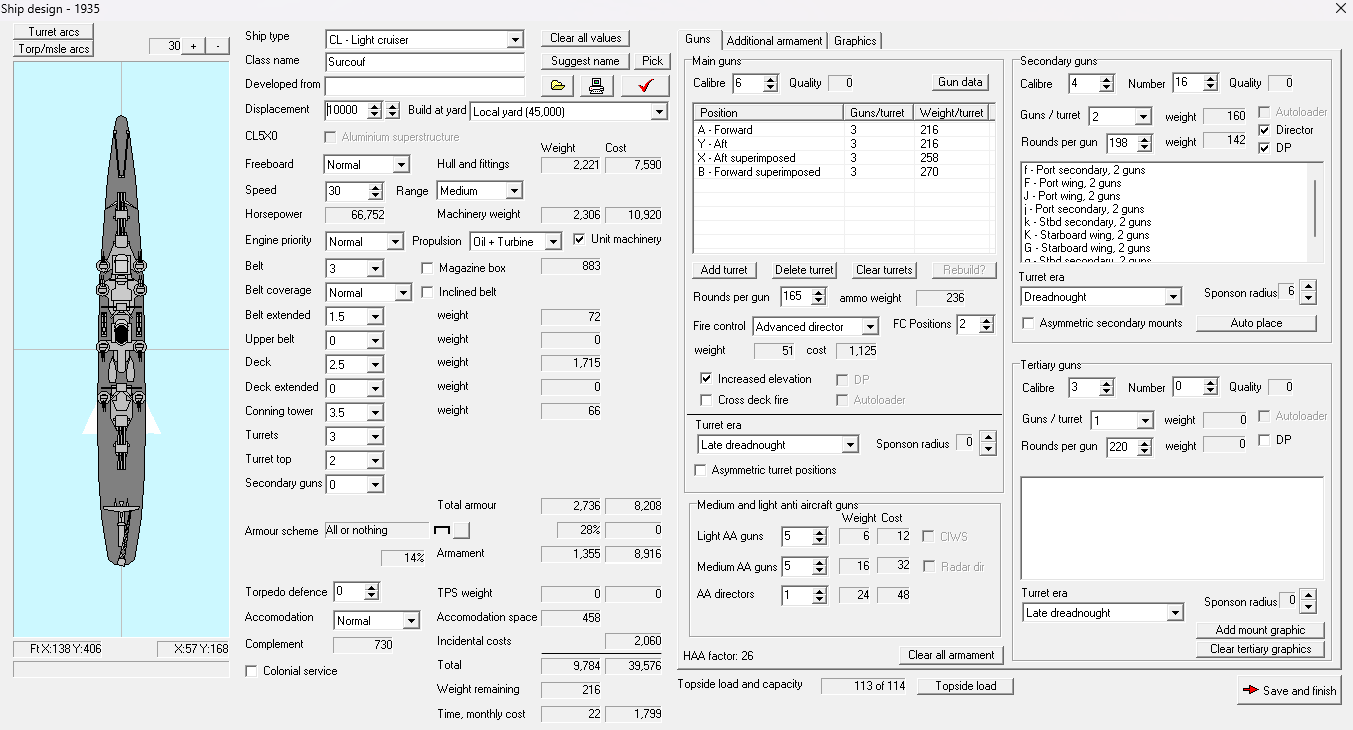
Task: Toggle tertiary guns DP checkbox
Action: (x=1264, y=440)
